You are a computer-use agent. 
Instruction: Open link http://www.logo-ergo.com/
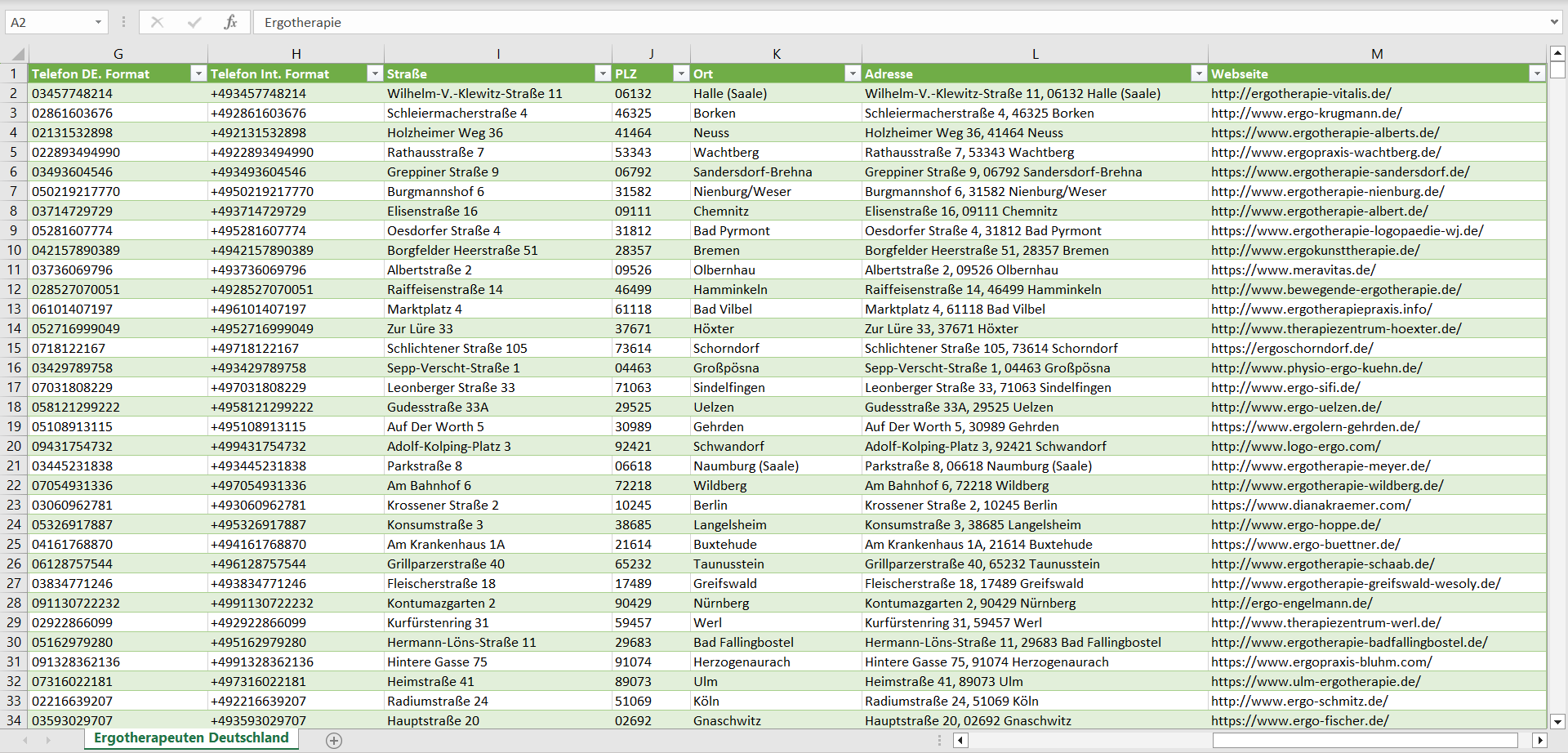click(1296, 446)
